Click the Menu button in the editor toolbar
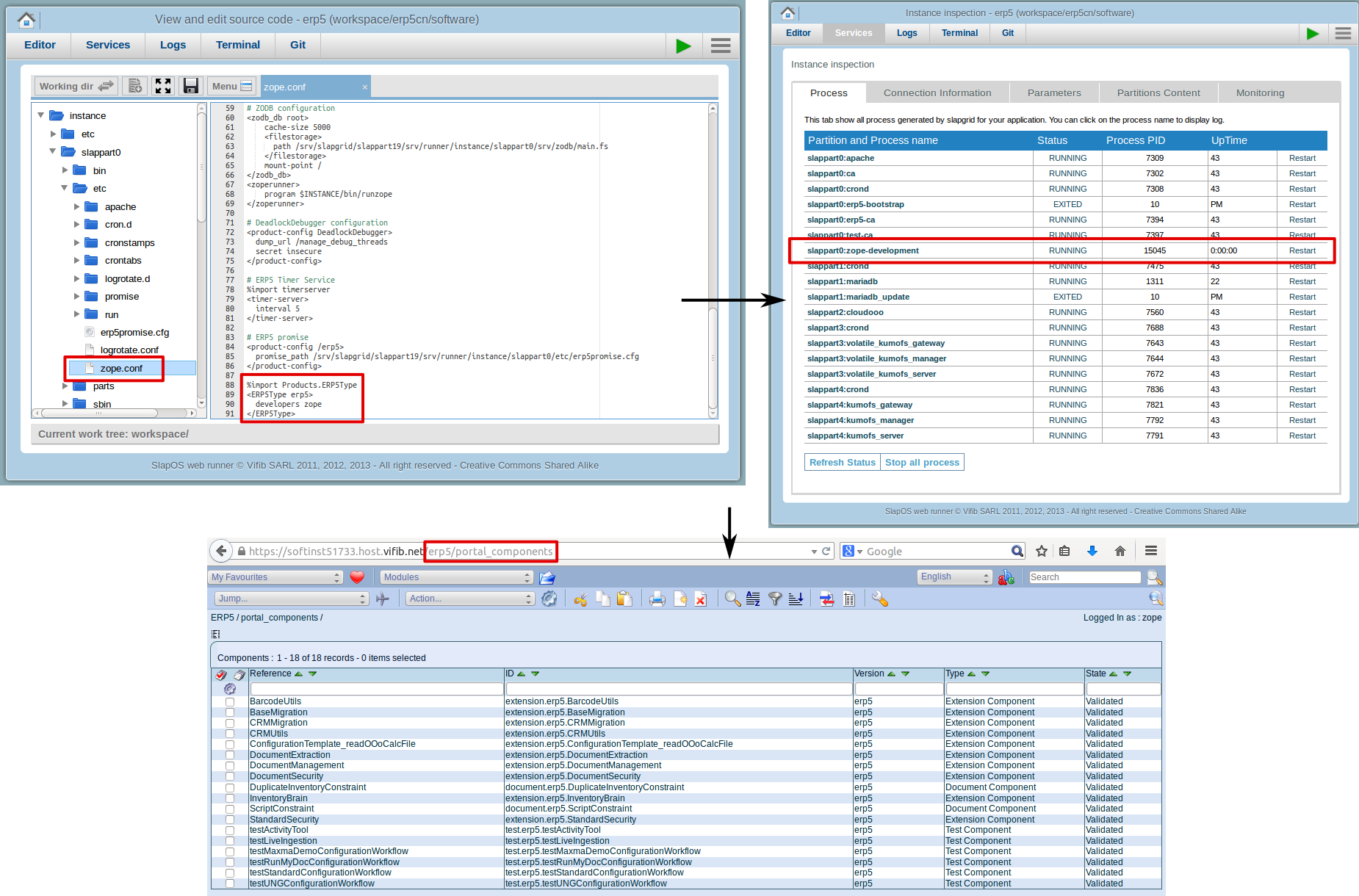 pyautogui.click(x=232, y=86)
